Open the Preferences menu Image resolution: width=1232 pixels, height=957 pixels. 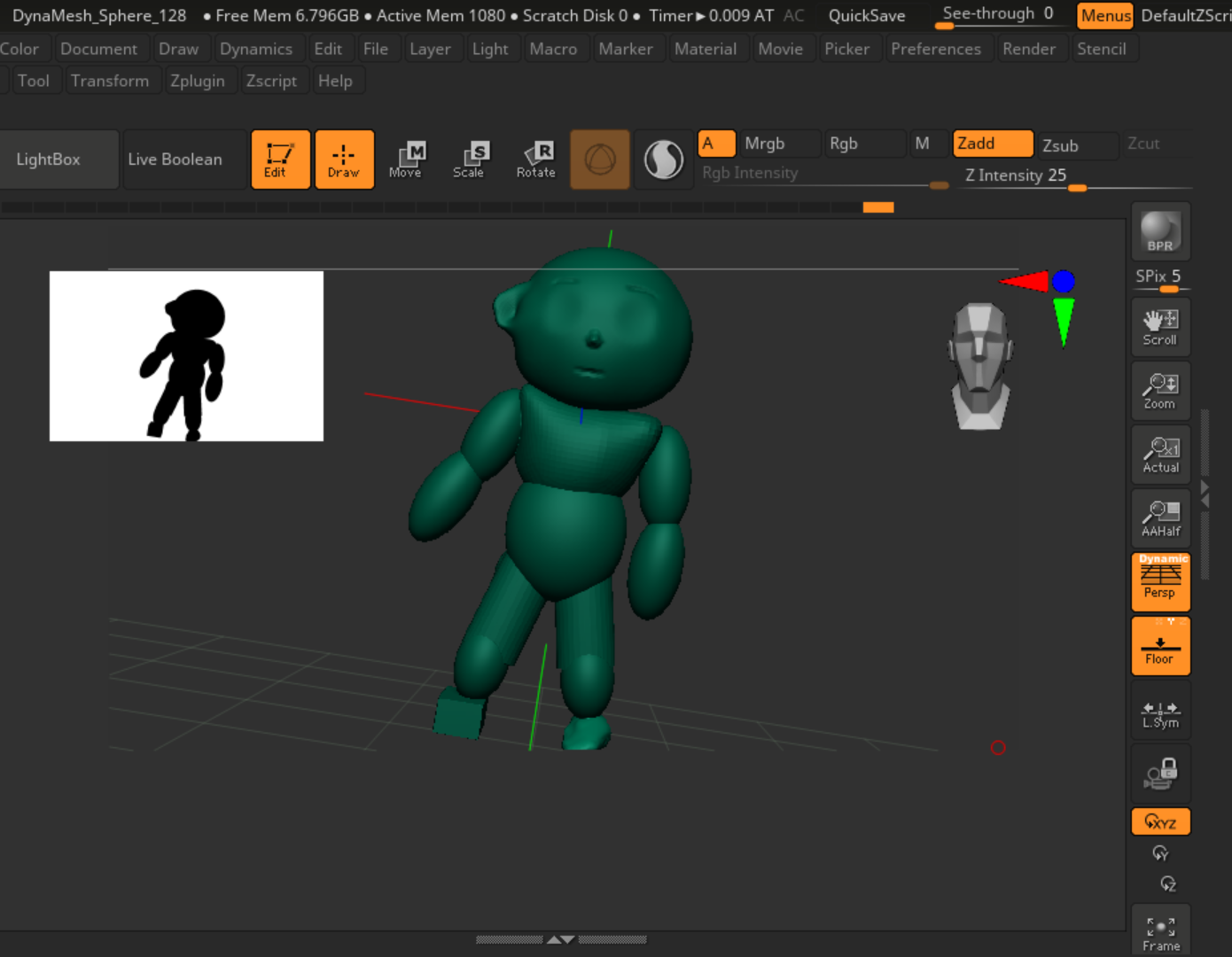point(936,49)
